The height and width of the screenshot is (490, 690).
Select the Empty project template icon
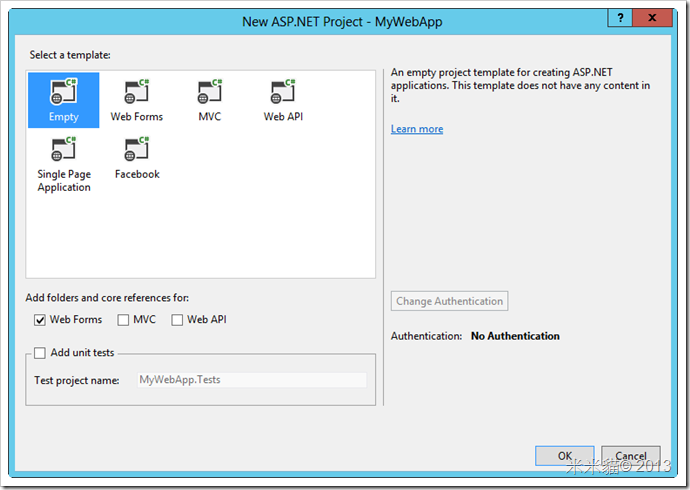pyautogui.click(x=64, y=100)
